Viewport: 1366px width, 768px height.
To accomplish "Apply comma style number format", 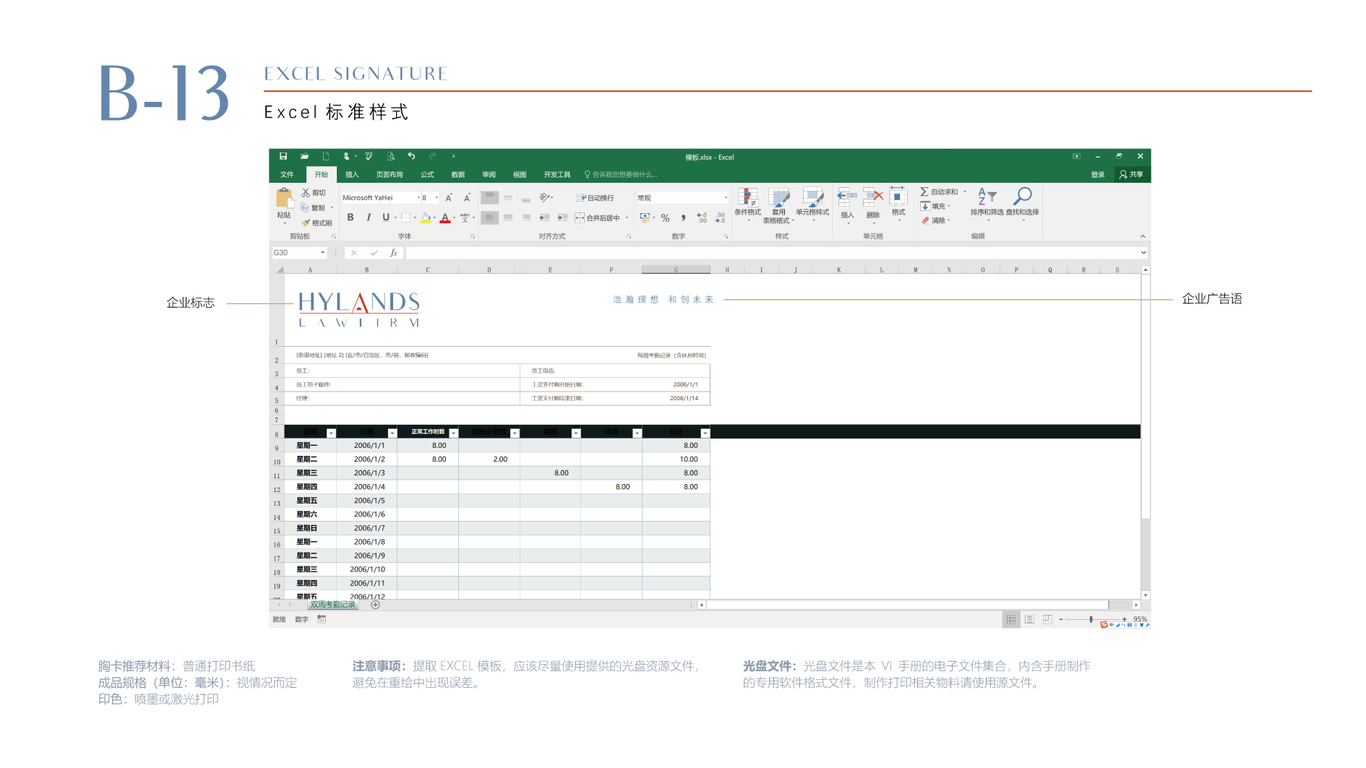I will pos(684,217).
